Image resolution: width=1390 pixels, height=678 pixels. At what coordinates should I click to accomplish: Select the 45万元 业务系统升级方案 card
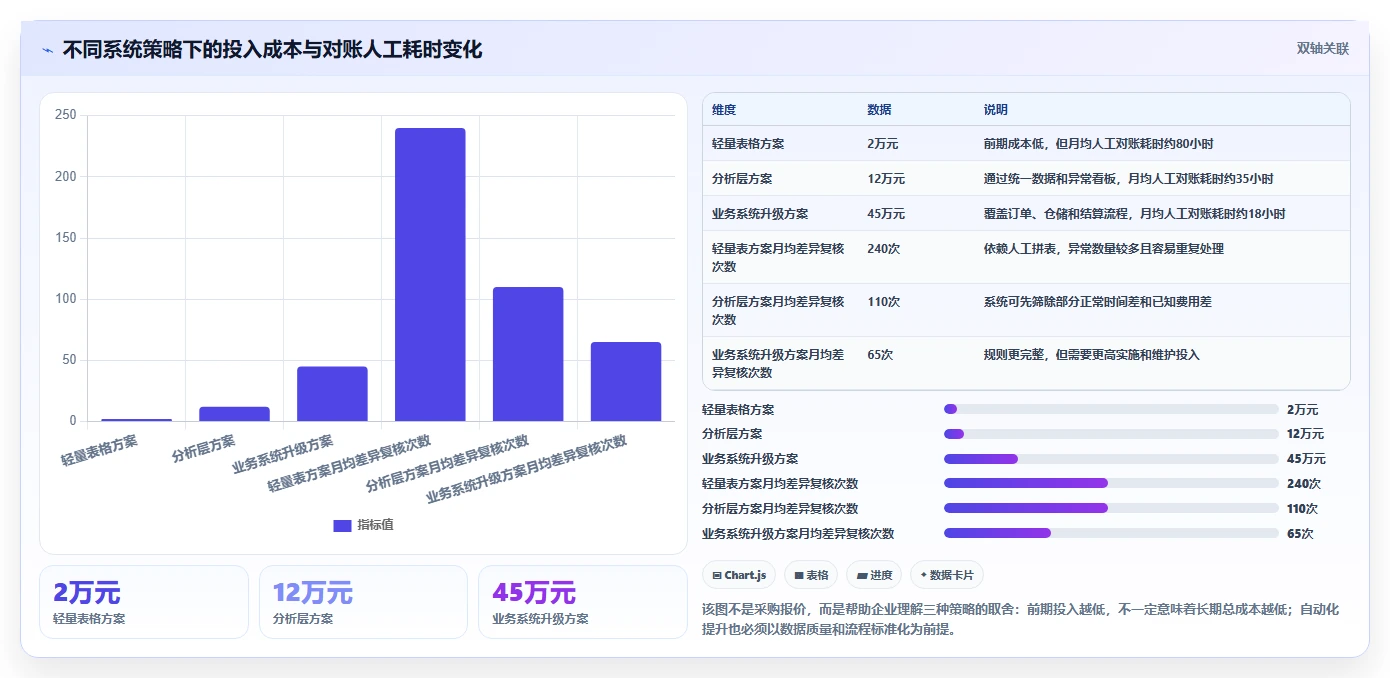point(582,601)
